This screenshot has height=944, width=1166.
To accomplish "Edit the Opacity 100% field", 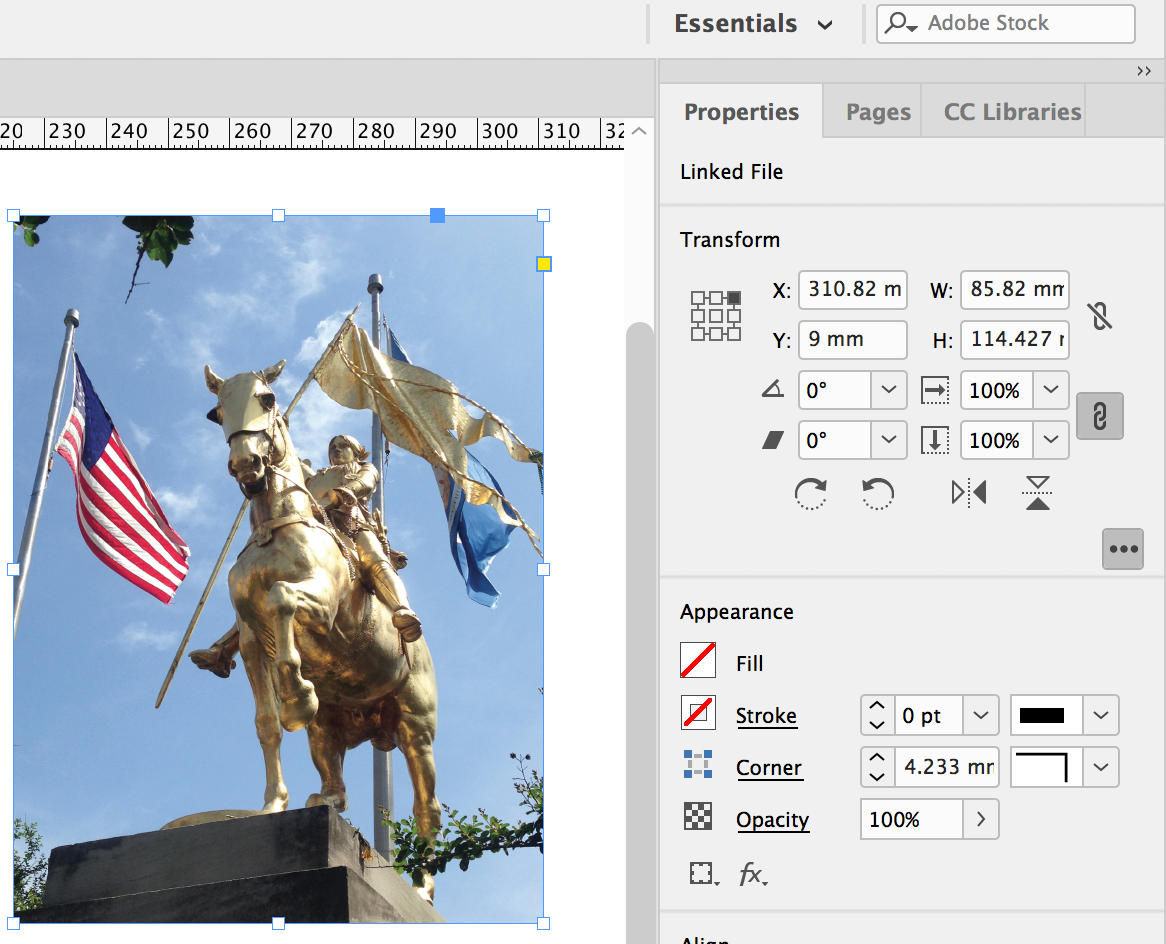I will click(912, 819).
